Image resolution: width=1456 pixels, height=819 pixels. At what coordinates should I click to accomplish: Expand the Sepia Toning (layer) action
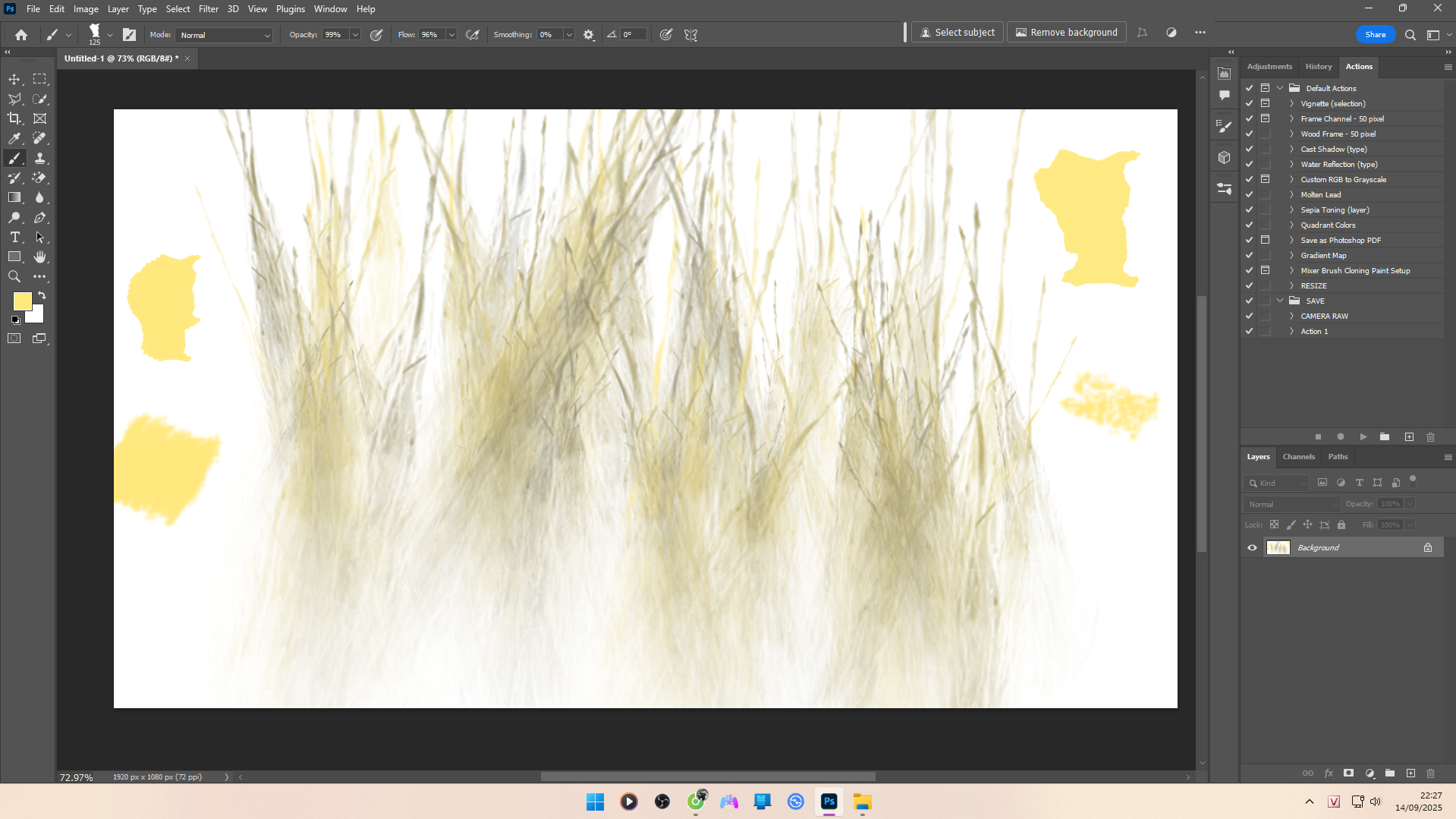point(1291,210)
